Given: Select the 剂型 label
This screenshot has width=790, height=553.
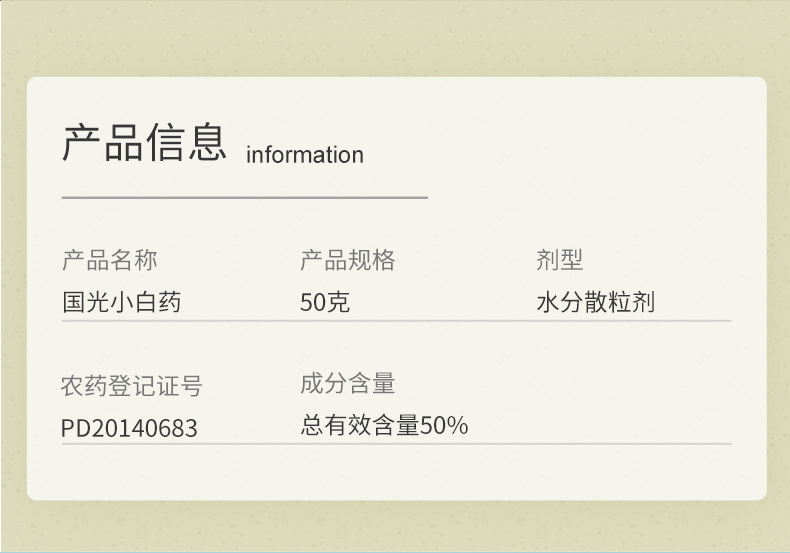Looking at the screenshot, I should [x=560, y=260].
